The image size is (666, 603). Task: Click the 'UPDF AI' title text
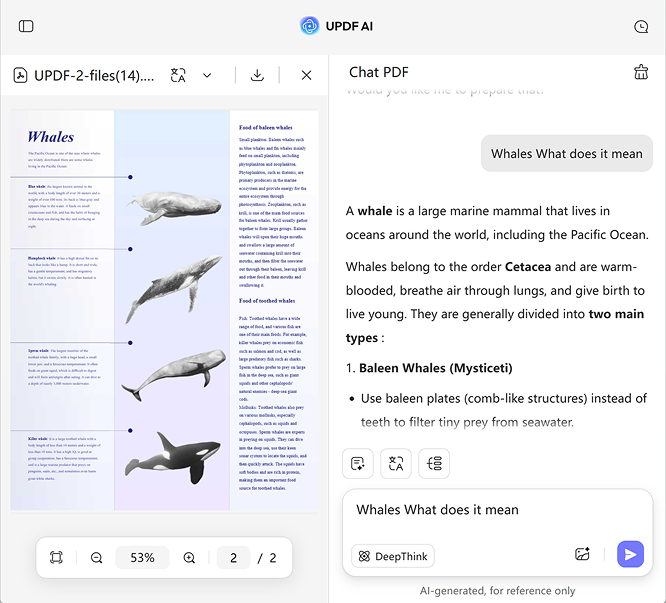349,26
